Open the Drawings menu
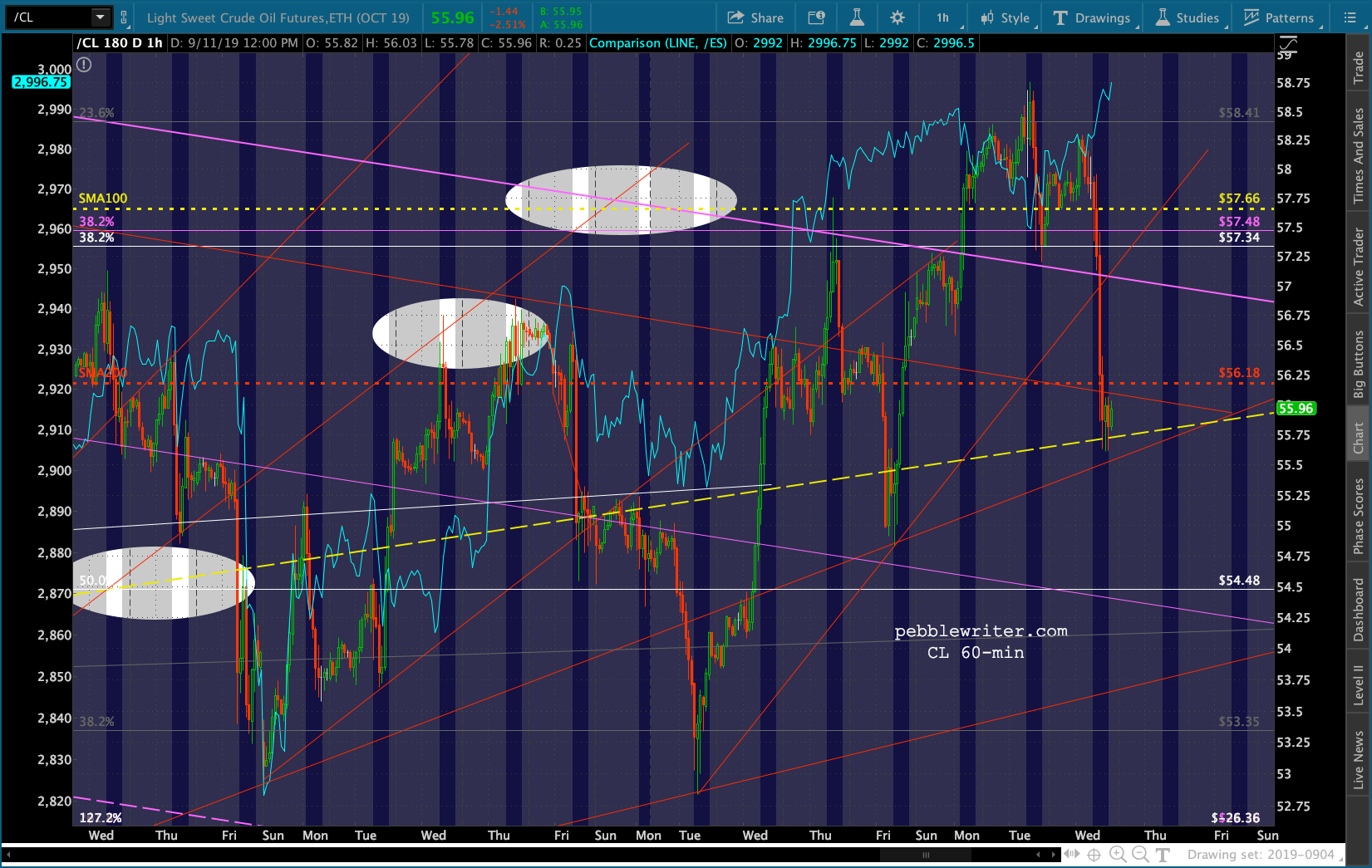Image resolution: width=1372 pixels, height=868 pixels. tap(1092, 17)
